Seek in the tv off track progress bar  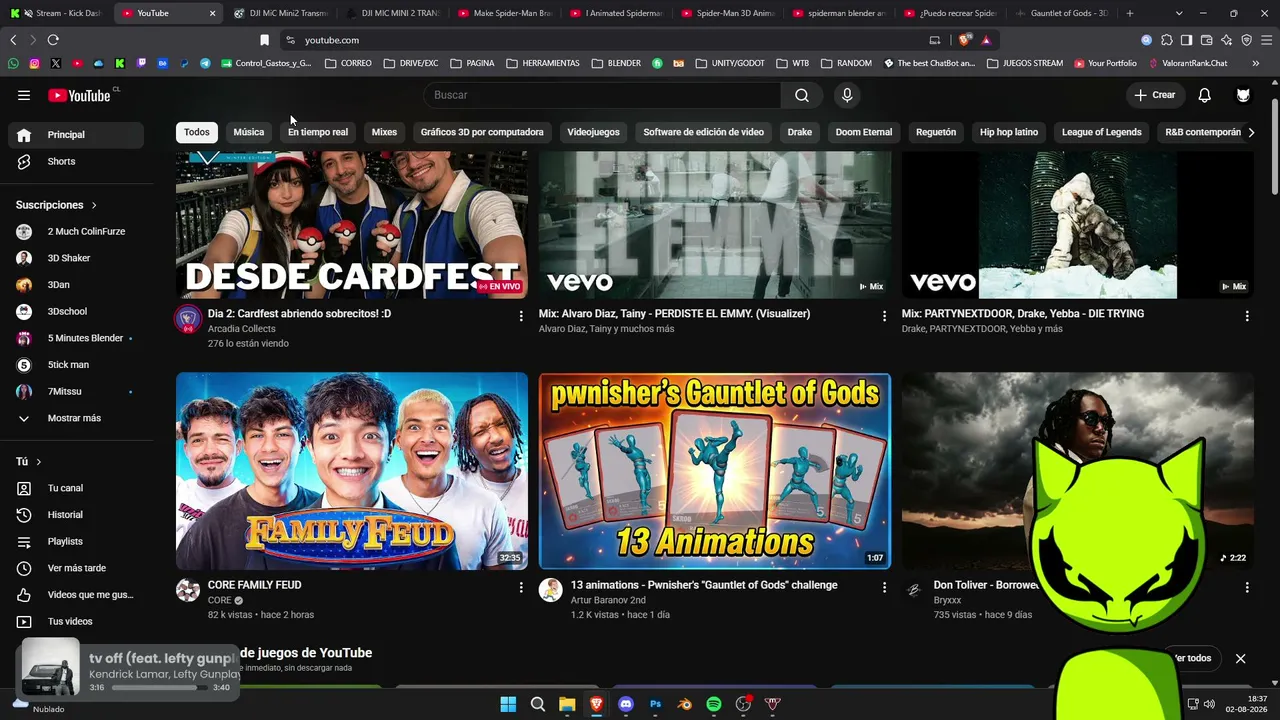[160, 688]
